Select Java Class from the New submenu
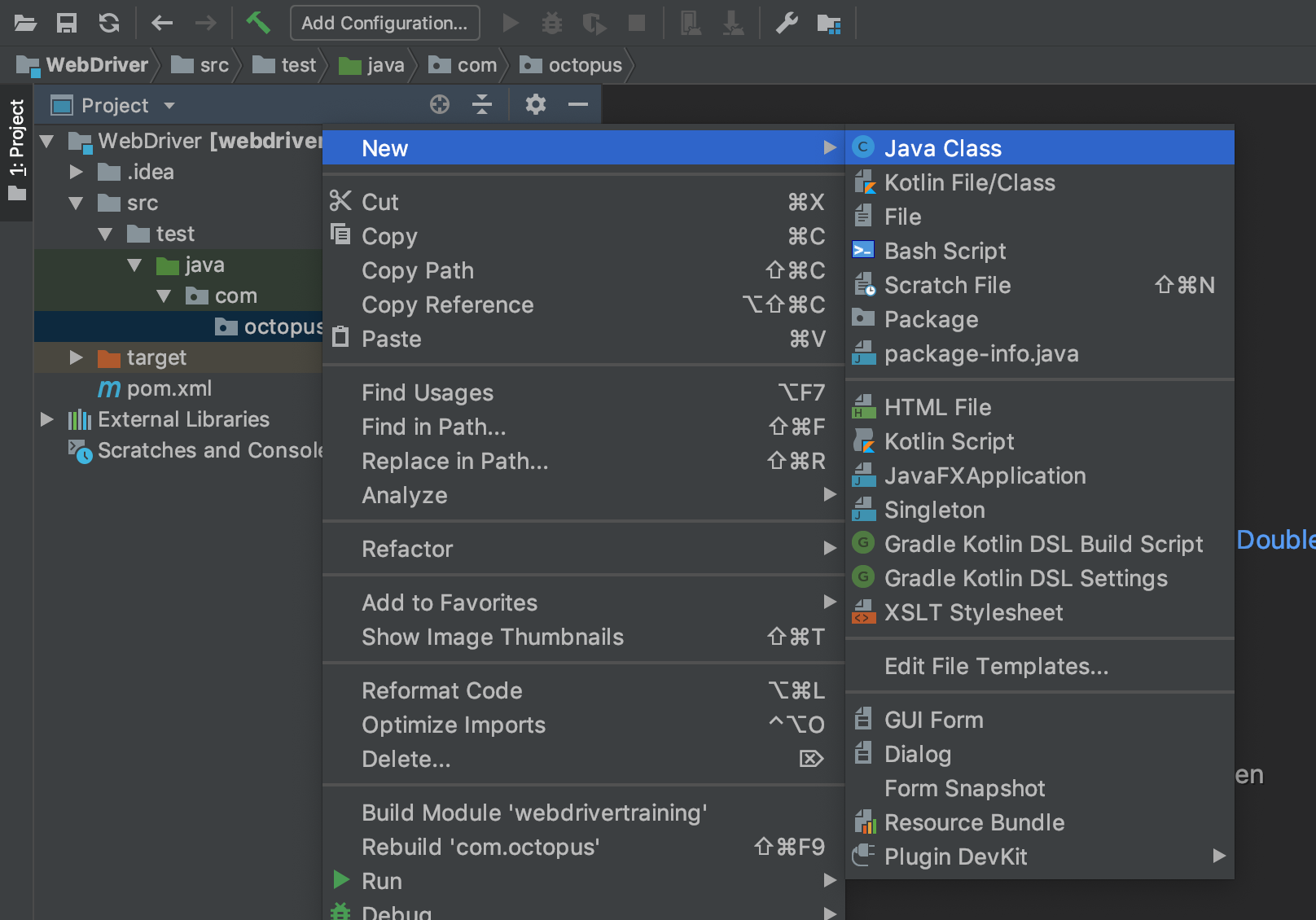Viewport: 1316px width, 920px height. pyautogui.click(x=942, y=148)
